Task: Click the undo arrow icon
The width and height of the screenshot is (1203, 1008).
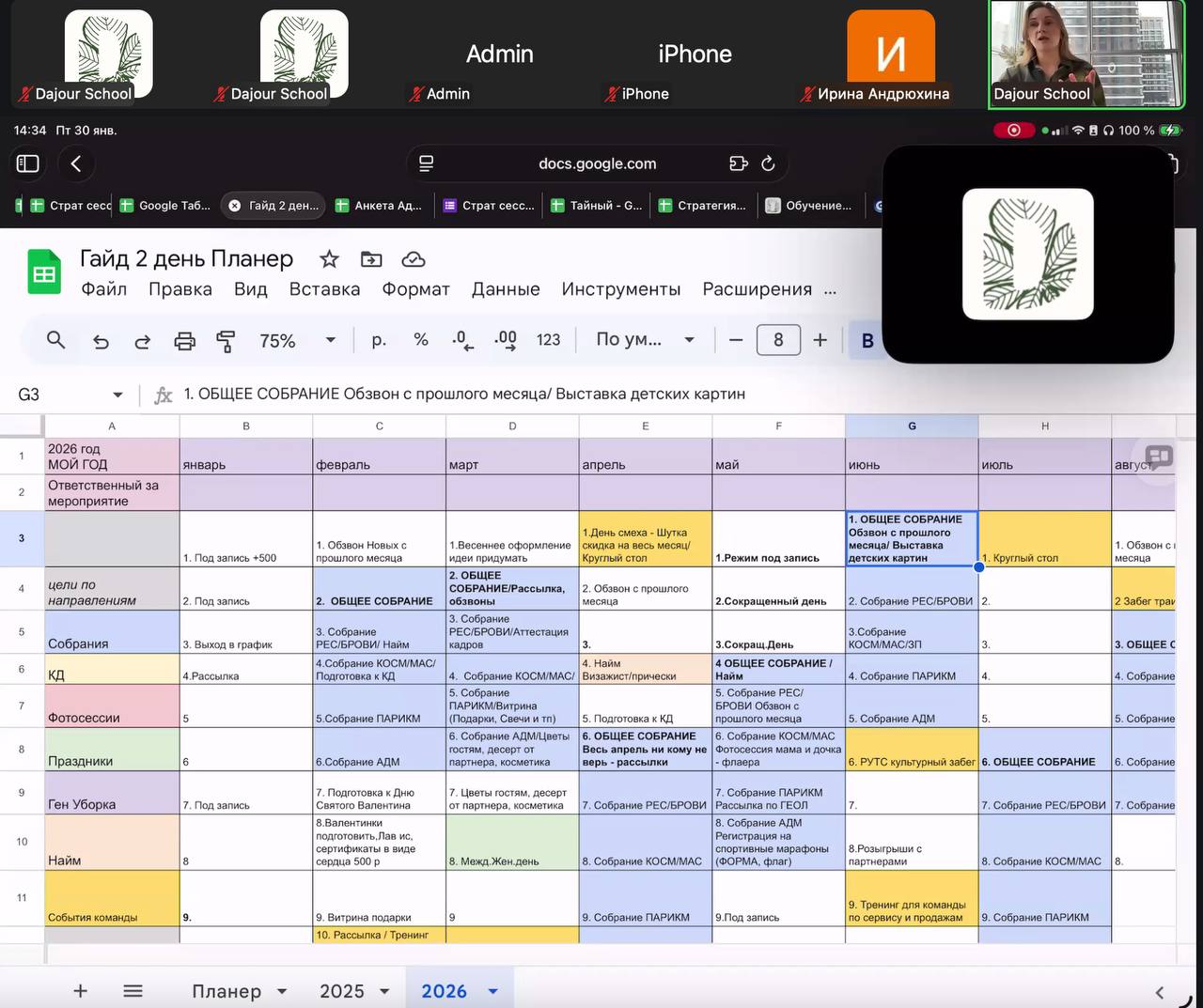Action: [x=101, y=340]
